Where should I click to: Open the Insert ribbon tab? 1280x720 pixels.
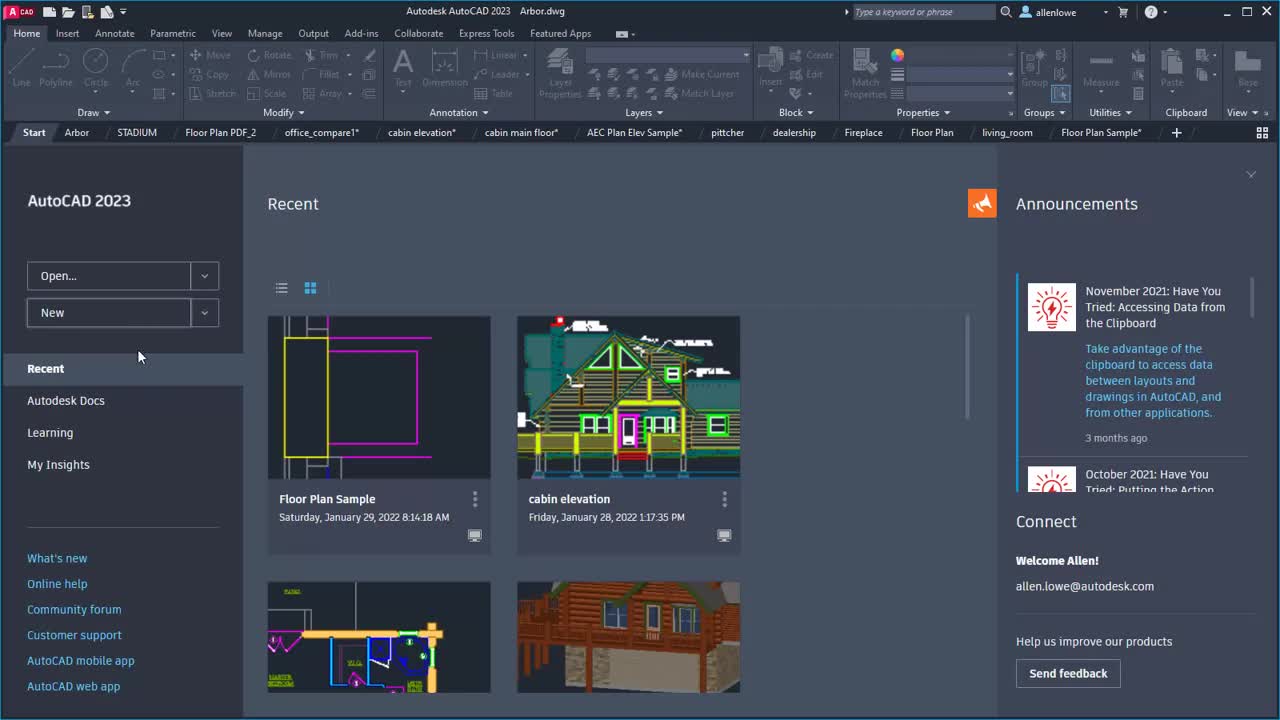coord(67,33)
